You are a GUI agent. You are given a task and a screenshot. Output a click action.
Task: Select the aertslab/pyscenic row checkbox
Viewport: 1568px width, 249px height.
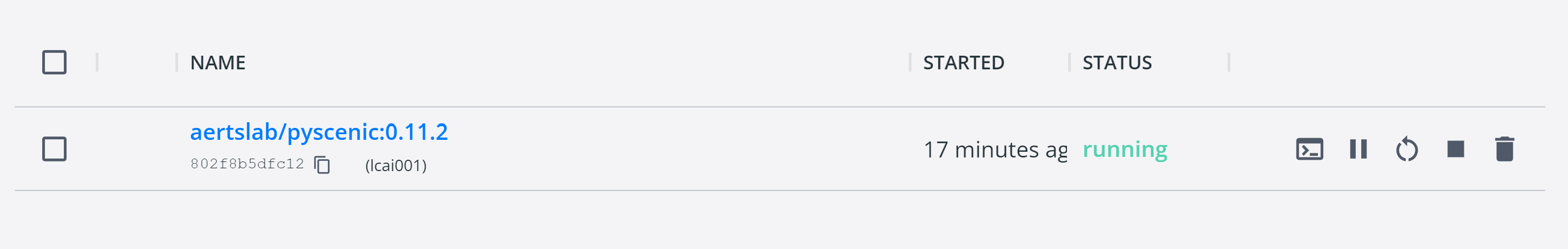click(x=54, y=150)
